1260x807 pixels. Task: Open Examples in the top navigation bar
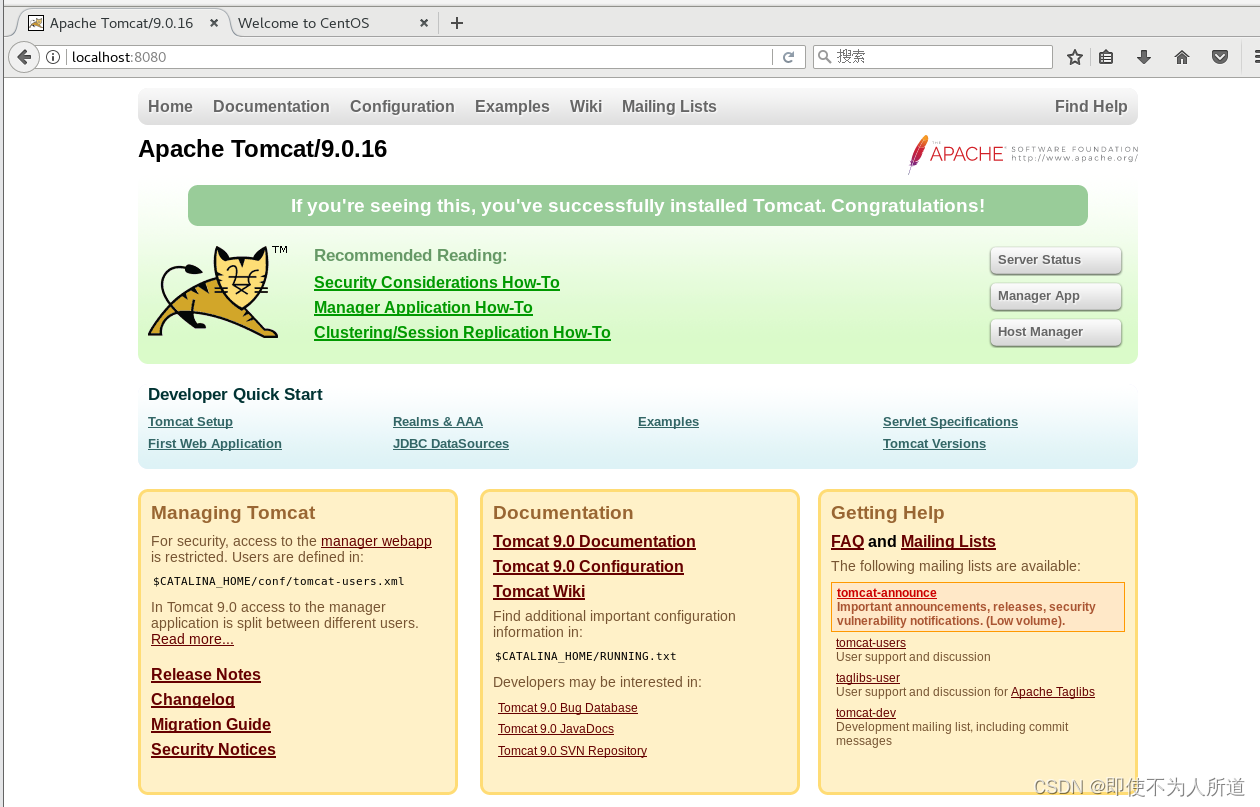tap(512, 106)
